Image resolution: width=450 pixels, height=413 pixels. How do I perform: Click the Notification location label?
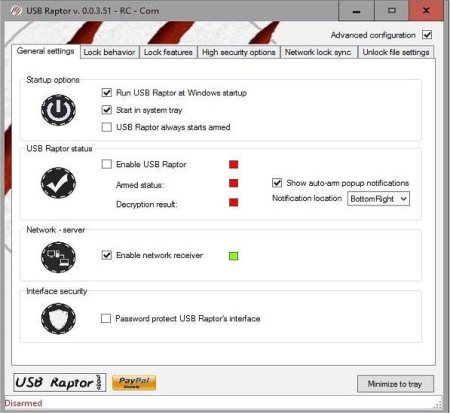[x=307, y=198]
